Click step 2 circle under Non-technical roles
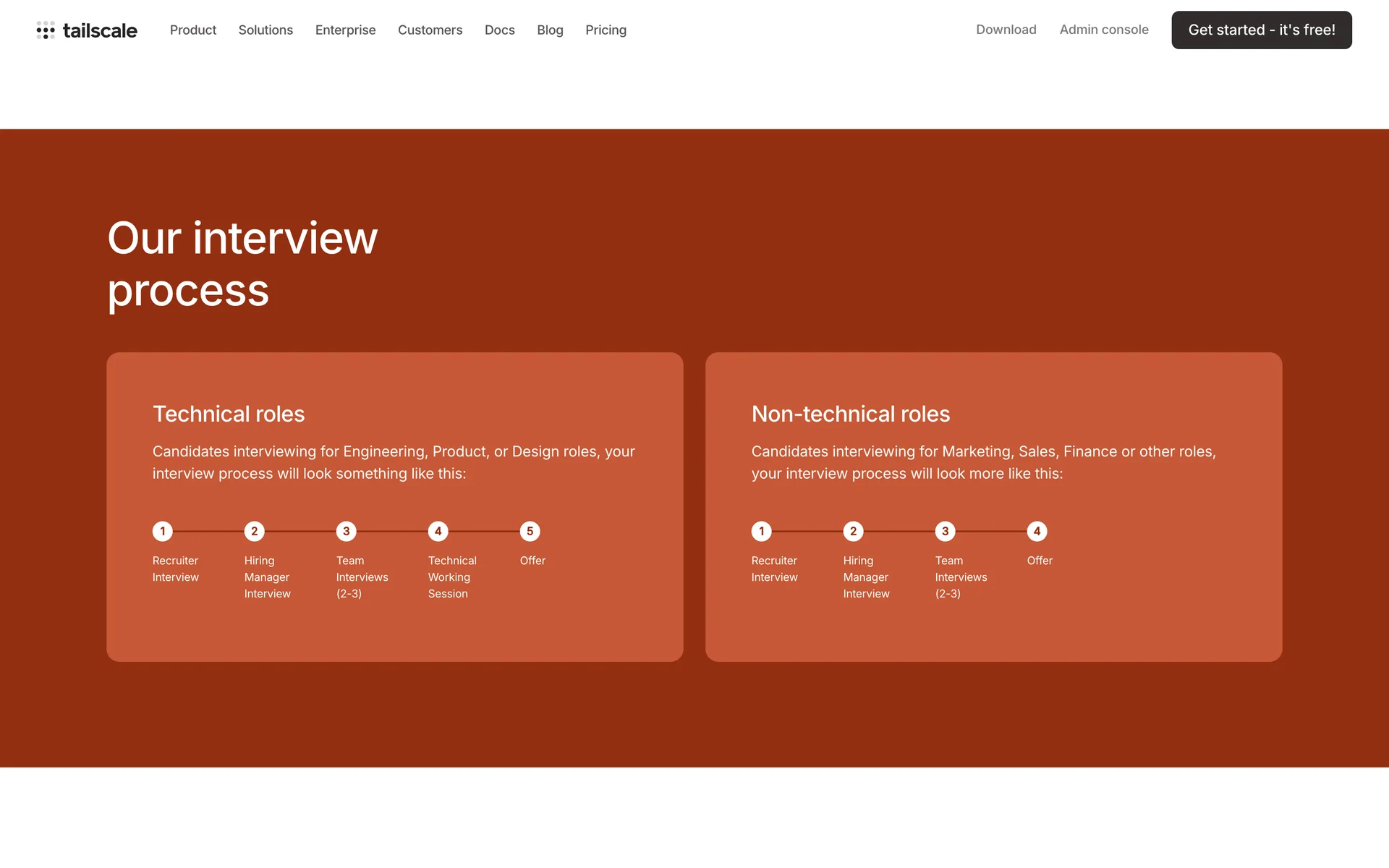1389x868 pixels. [853, 532]
